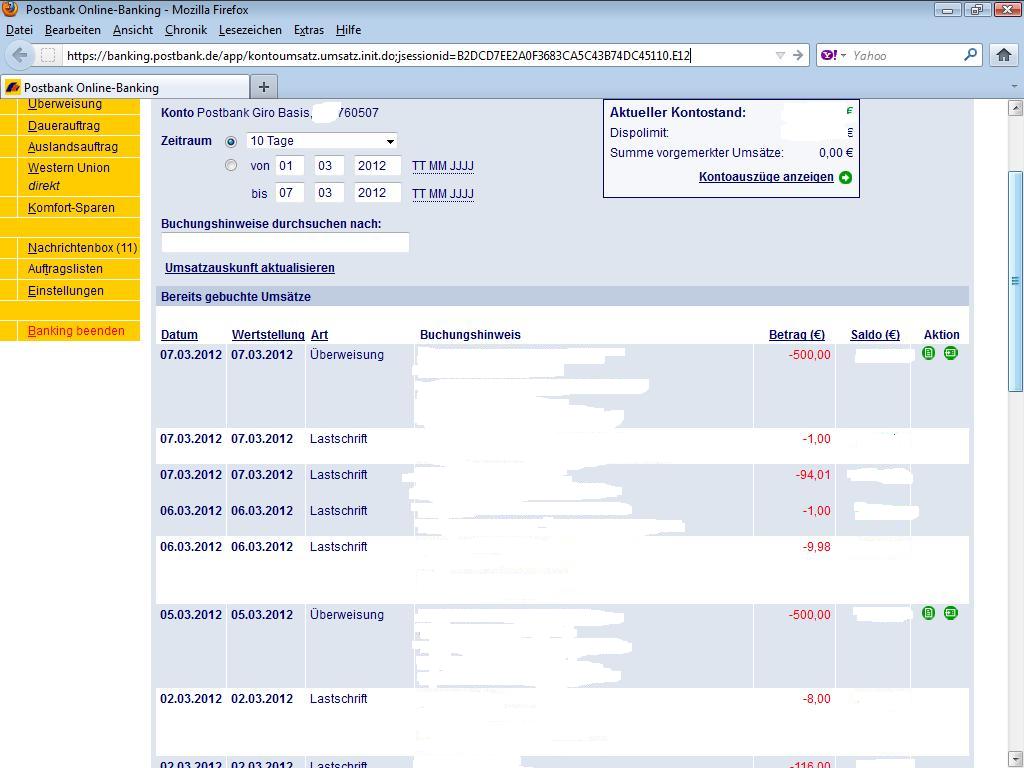Open the Zeitraum 10 Tage dropdown

[x=321, y=141]
